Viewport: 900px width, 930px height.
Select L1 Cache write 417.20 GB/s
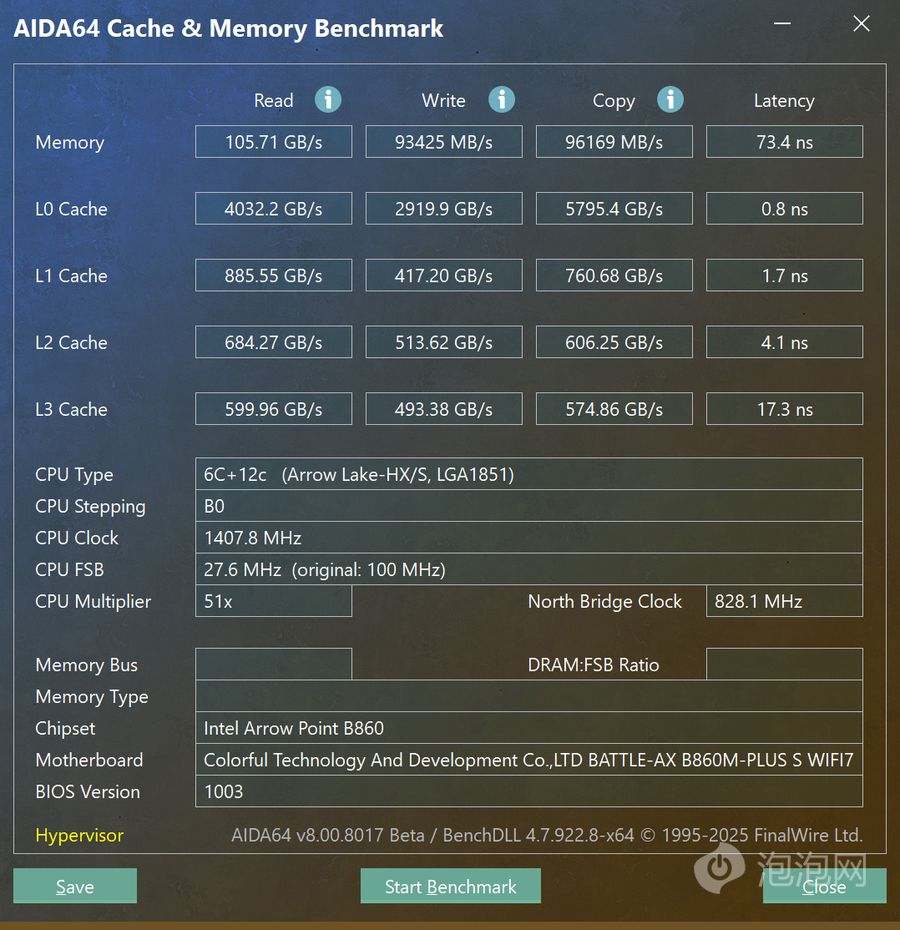[444, 275]
